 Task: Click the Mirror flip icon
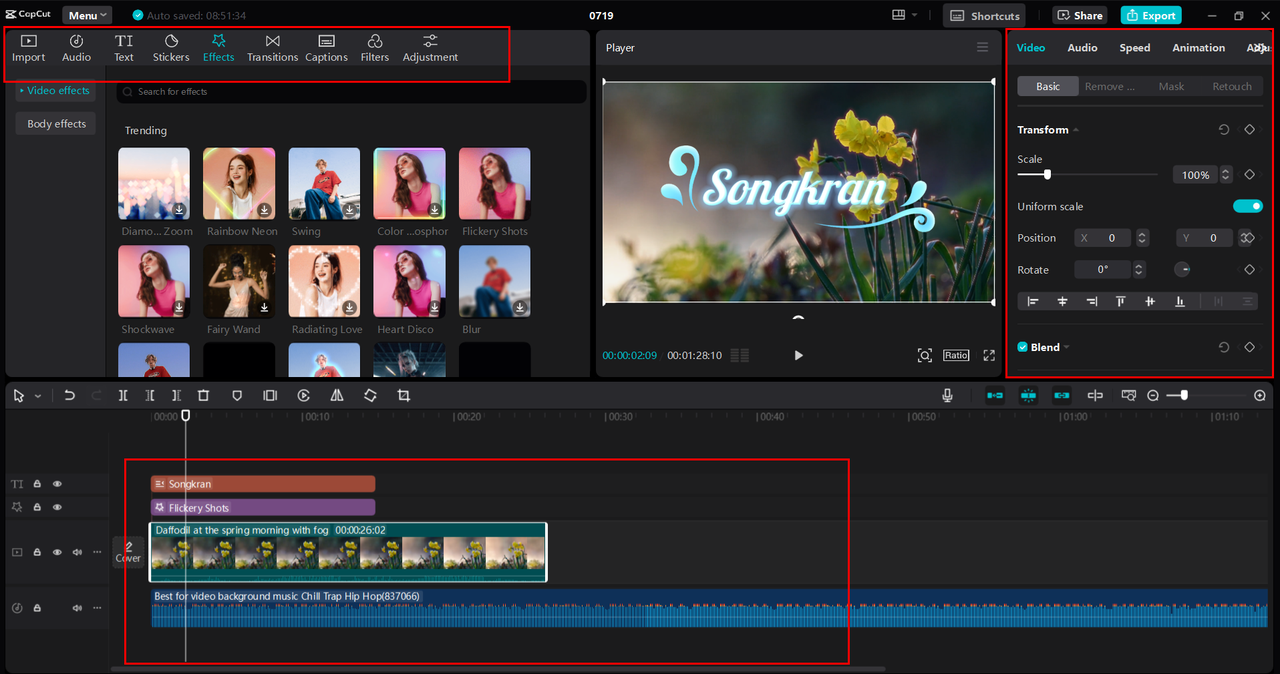[337, 396]
